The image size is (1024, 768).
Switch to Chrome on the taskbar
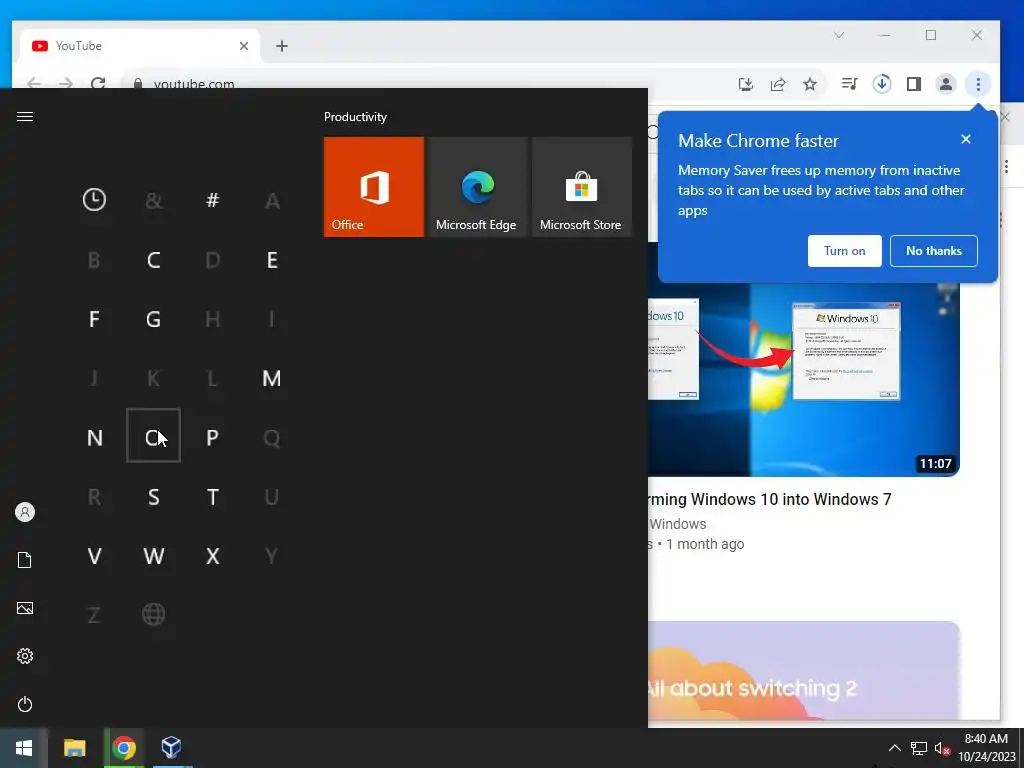(x=123, y=748)
